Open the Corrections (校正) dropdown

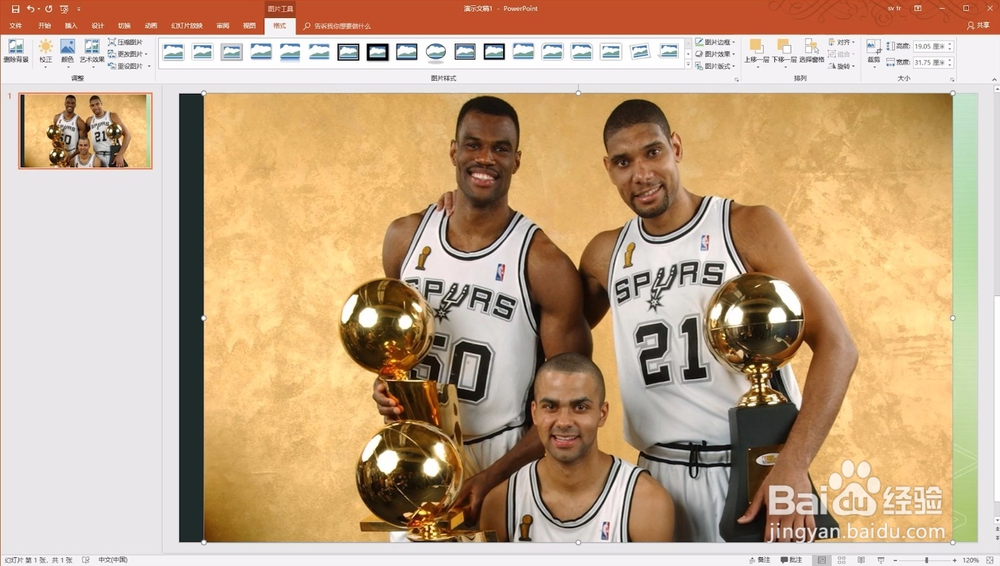click(x=46, y=52)
